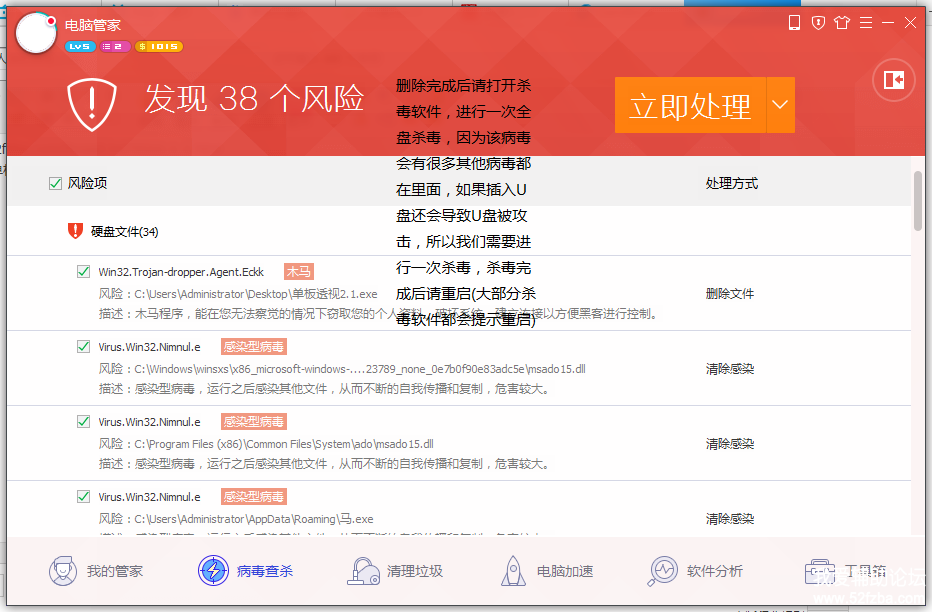Click path ending msado15.dll in winsxs
Image resolution: width=932 pixels, height=612 pixels.
pyautogui.click(x=360, y=369)
